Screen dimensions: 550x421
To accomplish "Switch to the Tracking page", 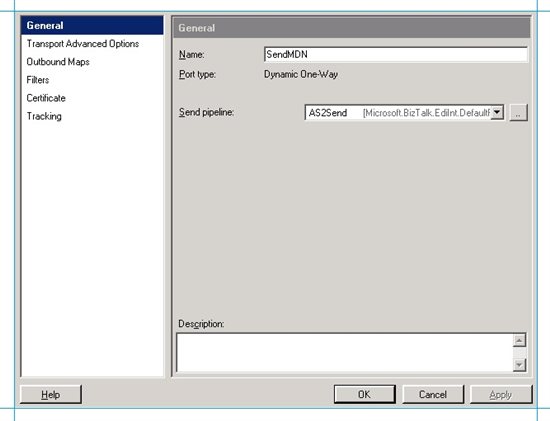I will (x=44, y=116).
